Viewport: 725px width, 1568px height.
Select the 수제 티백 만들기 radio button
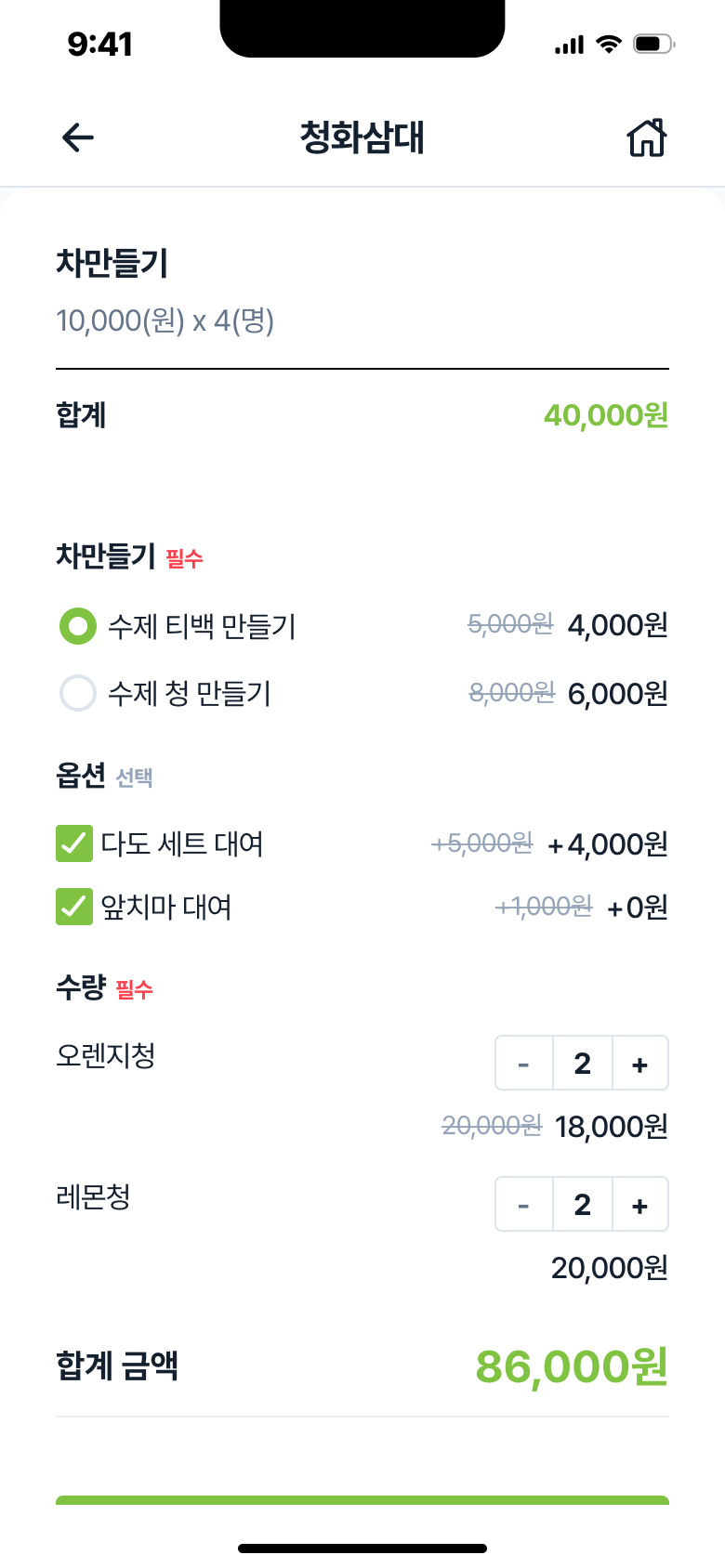coord(78,626)
